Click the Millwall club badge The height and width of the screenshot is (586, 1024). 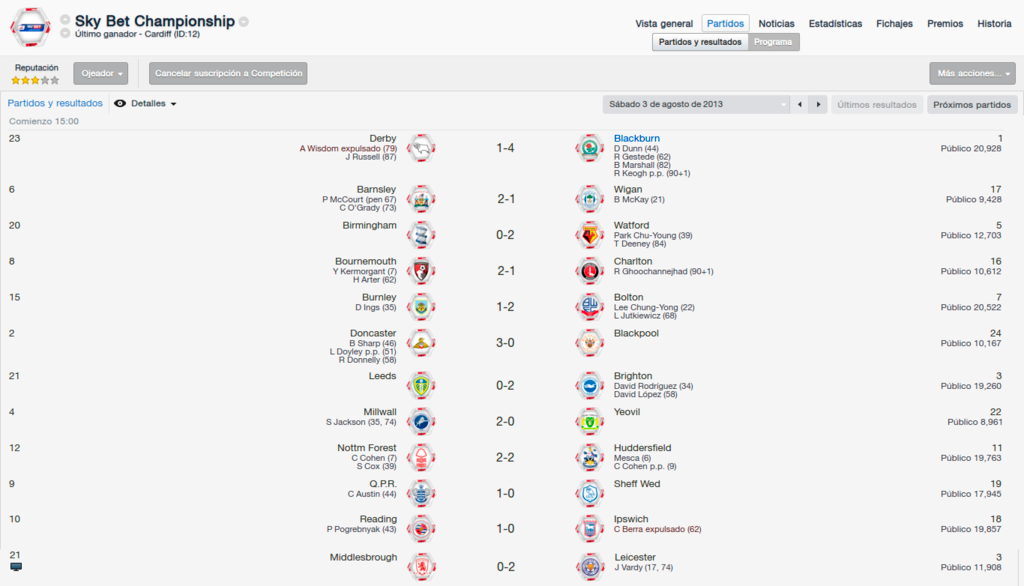(421, 421)
